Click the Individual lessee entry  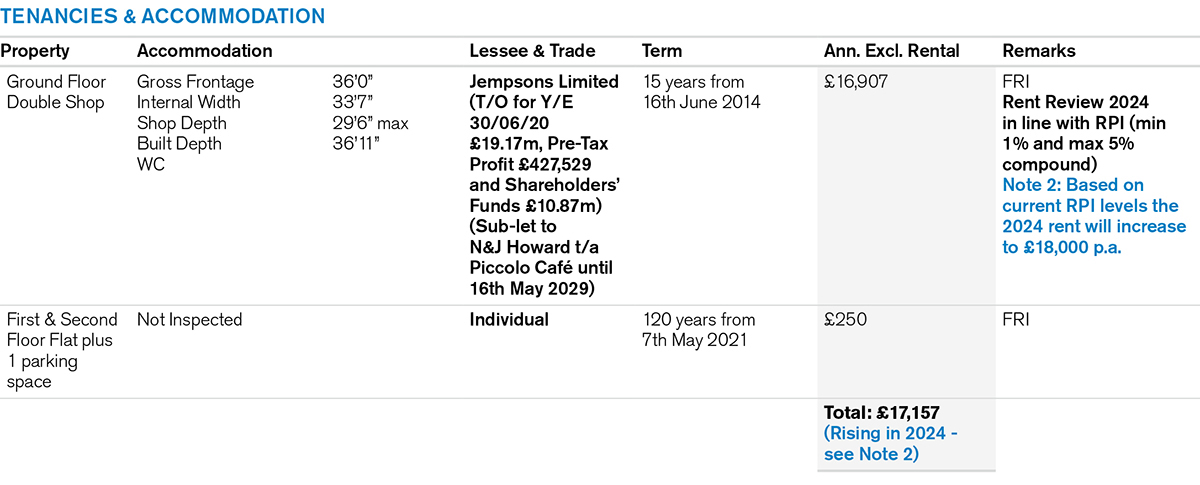[509, 320]
